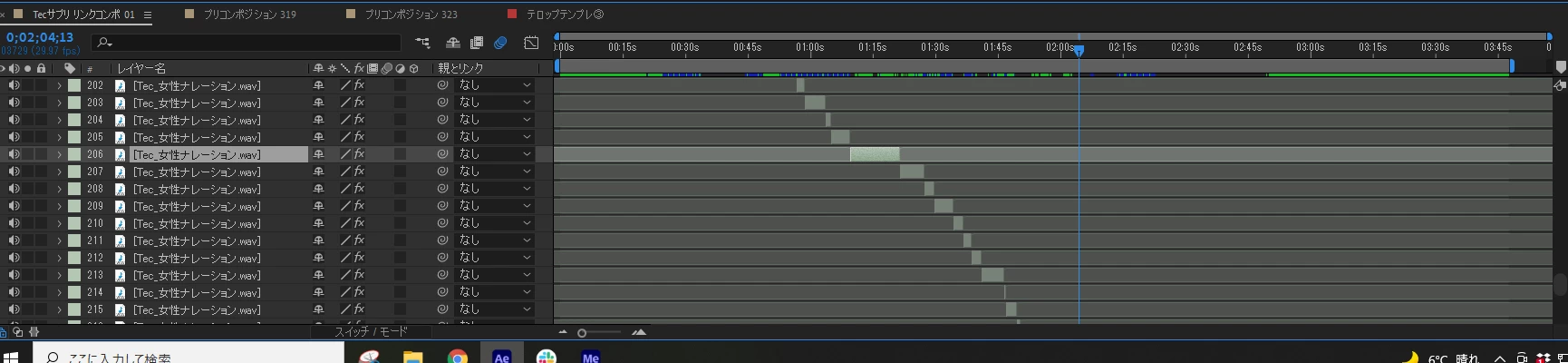Open the panel menu of Tecサプリ リンクコンポ 01

(x=148, y=15)
